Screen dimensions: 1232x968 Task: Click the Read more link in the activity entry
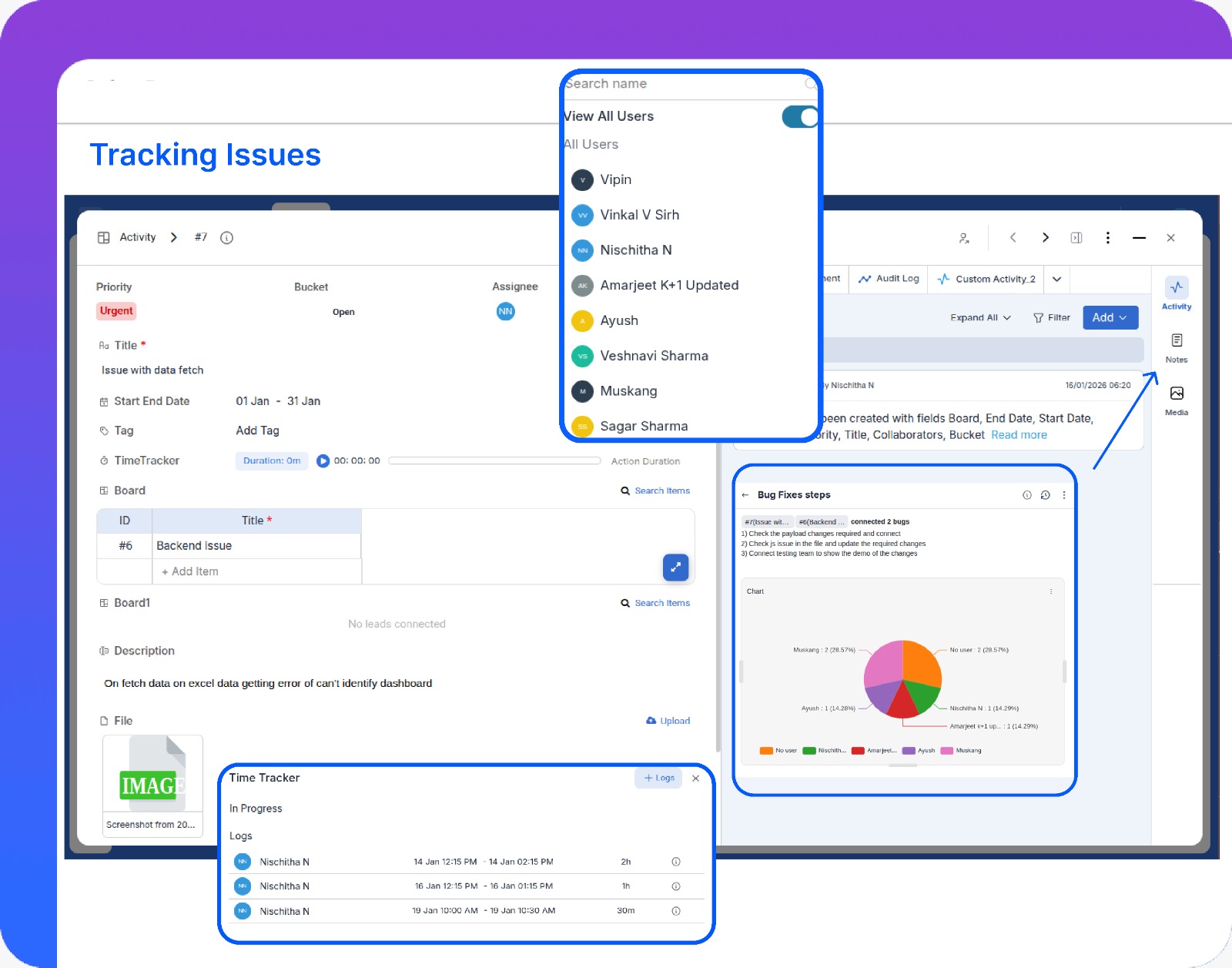1018,434
